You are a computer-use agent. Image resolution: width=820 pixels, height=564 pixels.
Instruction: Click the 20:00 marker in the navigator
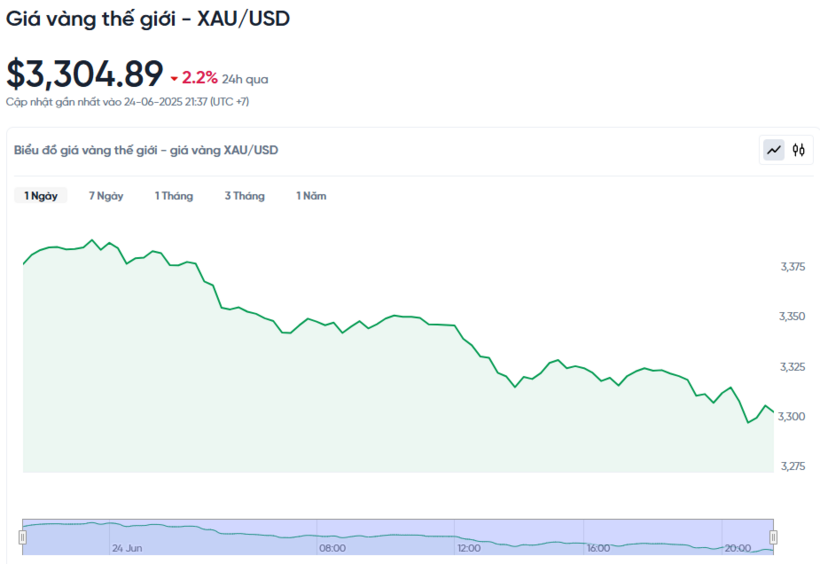737,548
